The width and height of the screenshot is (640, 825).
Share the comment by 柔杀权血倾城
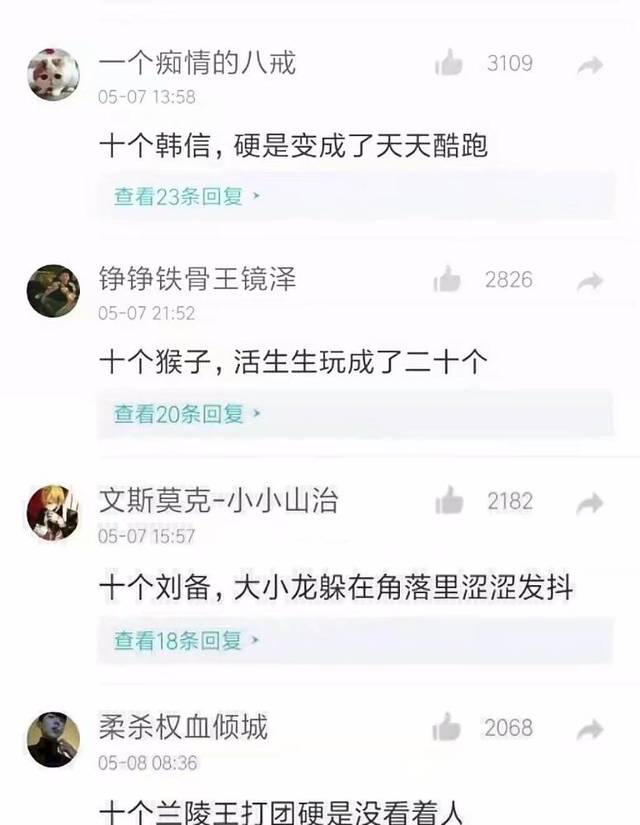pyautogui.click(x=589, y=730)
